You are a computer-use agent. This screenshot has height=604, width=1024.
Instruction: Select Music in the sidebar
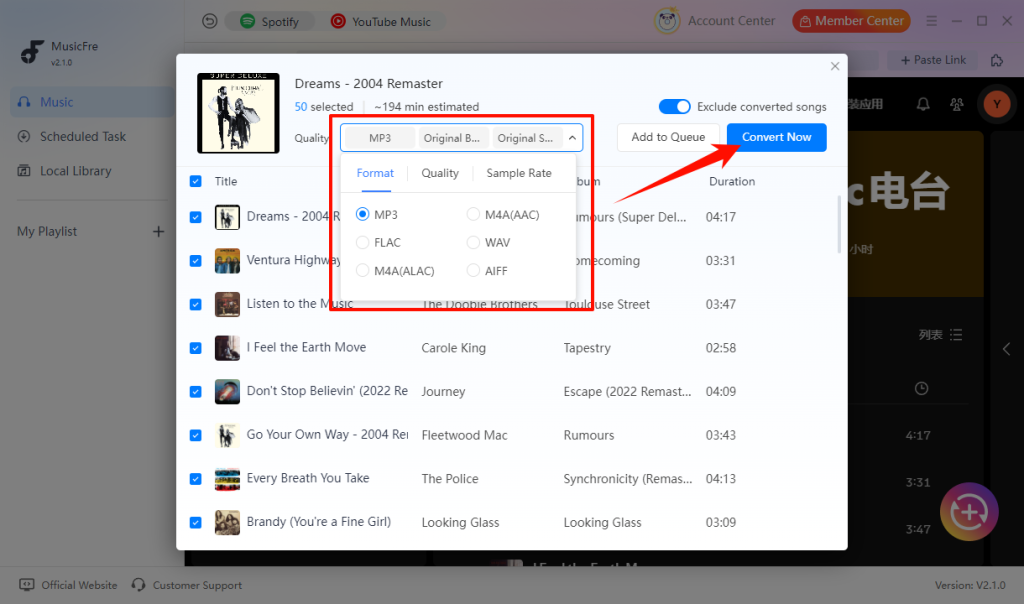(92, 102)
